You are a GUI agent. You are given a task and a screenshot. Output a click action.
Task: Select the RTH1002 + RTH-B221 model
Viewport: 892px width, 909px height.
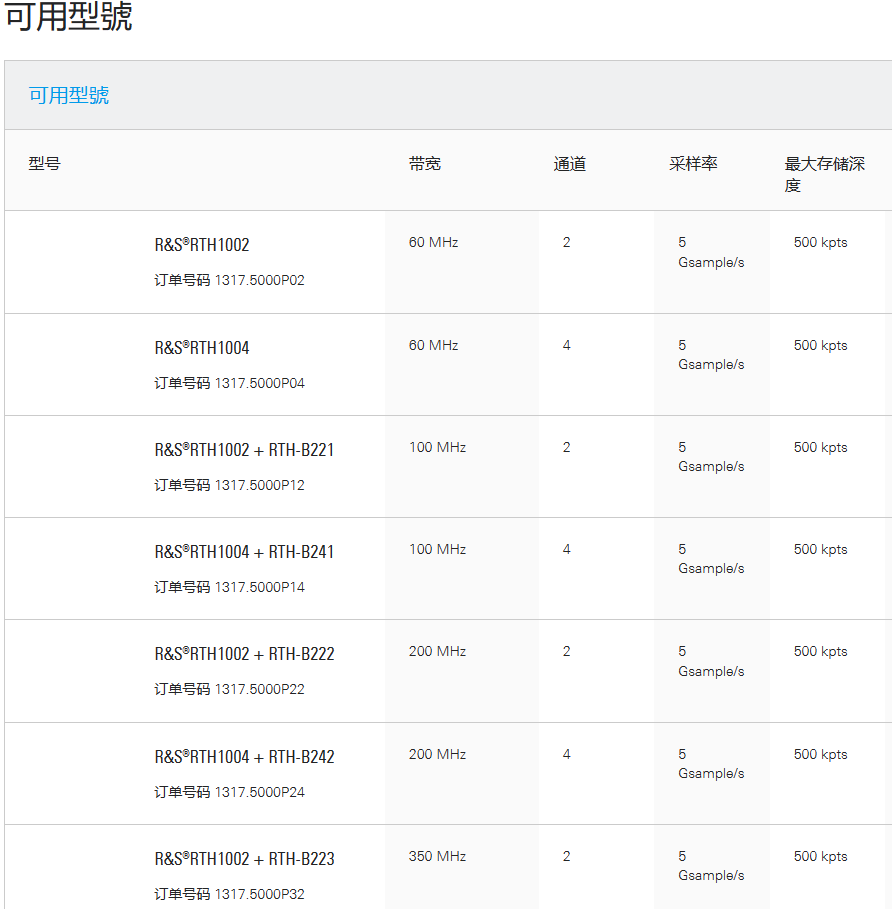[244, 450]
